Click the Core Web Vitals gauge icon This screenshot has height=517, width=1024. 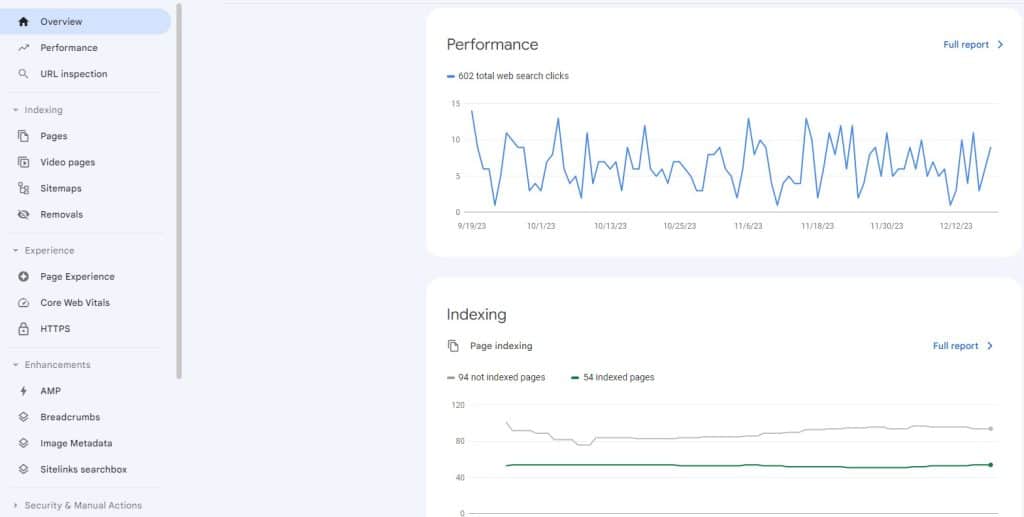(x=23, y=303)
